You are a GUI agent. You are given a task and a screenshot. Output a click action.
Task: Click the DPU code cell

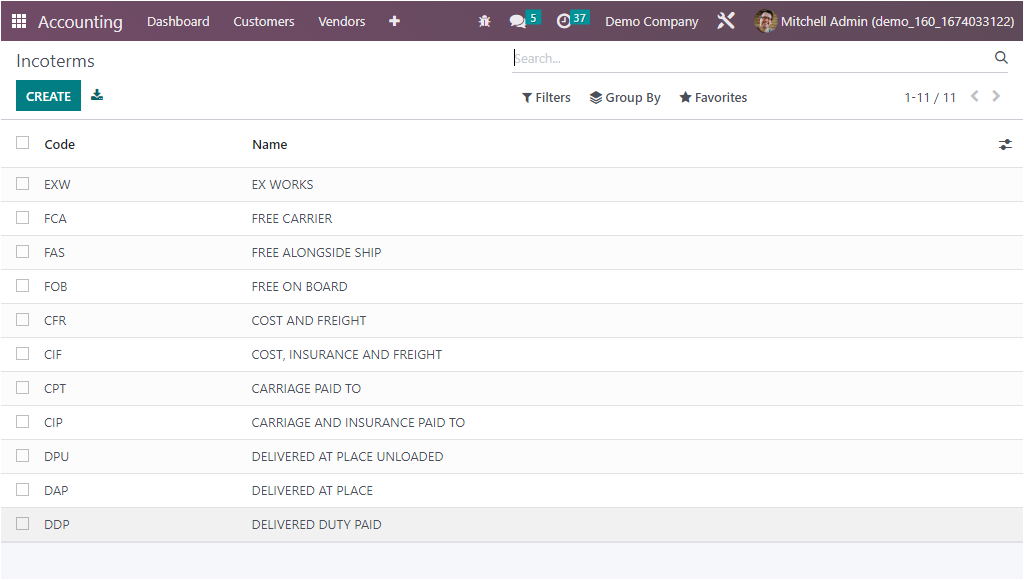[x=56, y=457]
